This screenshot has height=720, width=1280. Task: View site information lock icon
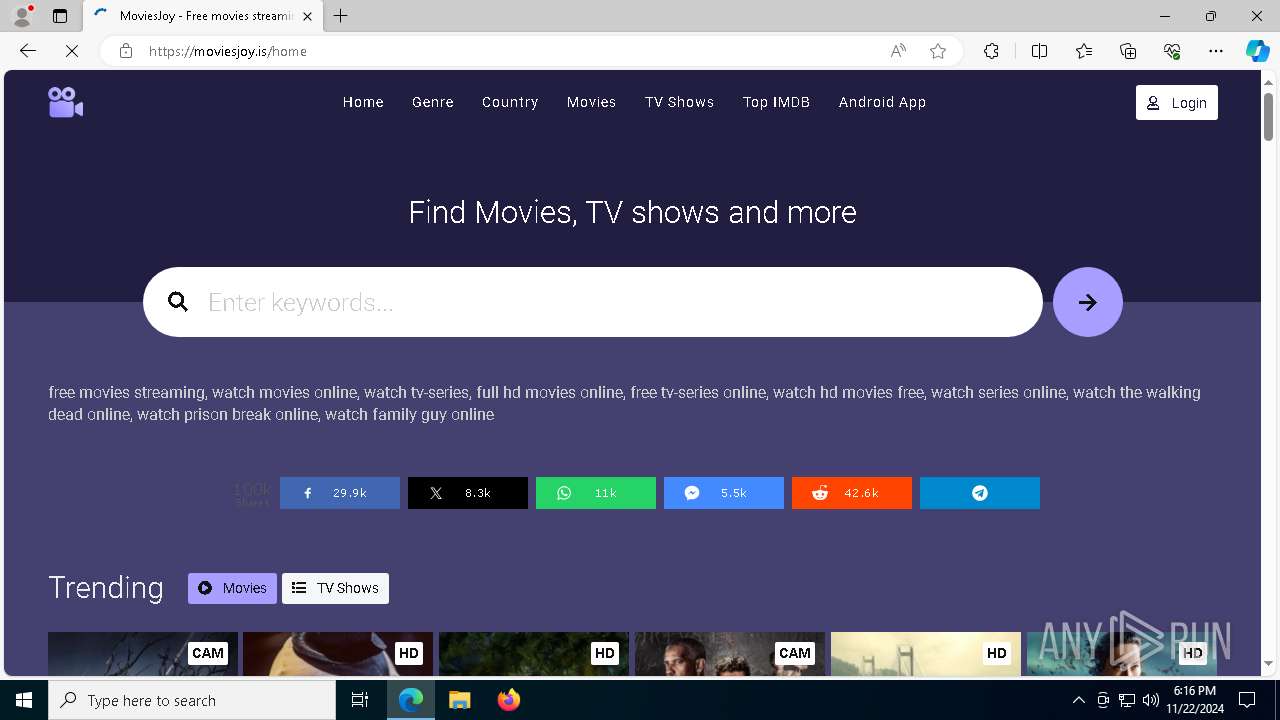[125, 51]
